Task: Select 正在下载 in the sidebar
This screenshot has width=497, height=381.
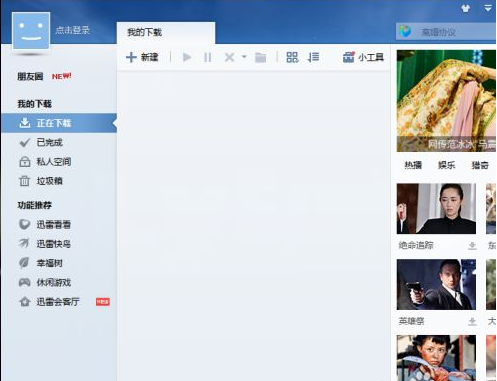Action: [59, 123]
